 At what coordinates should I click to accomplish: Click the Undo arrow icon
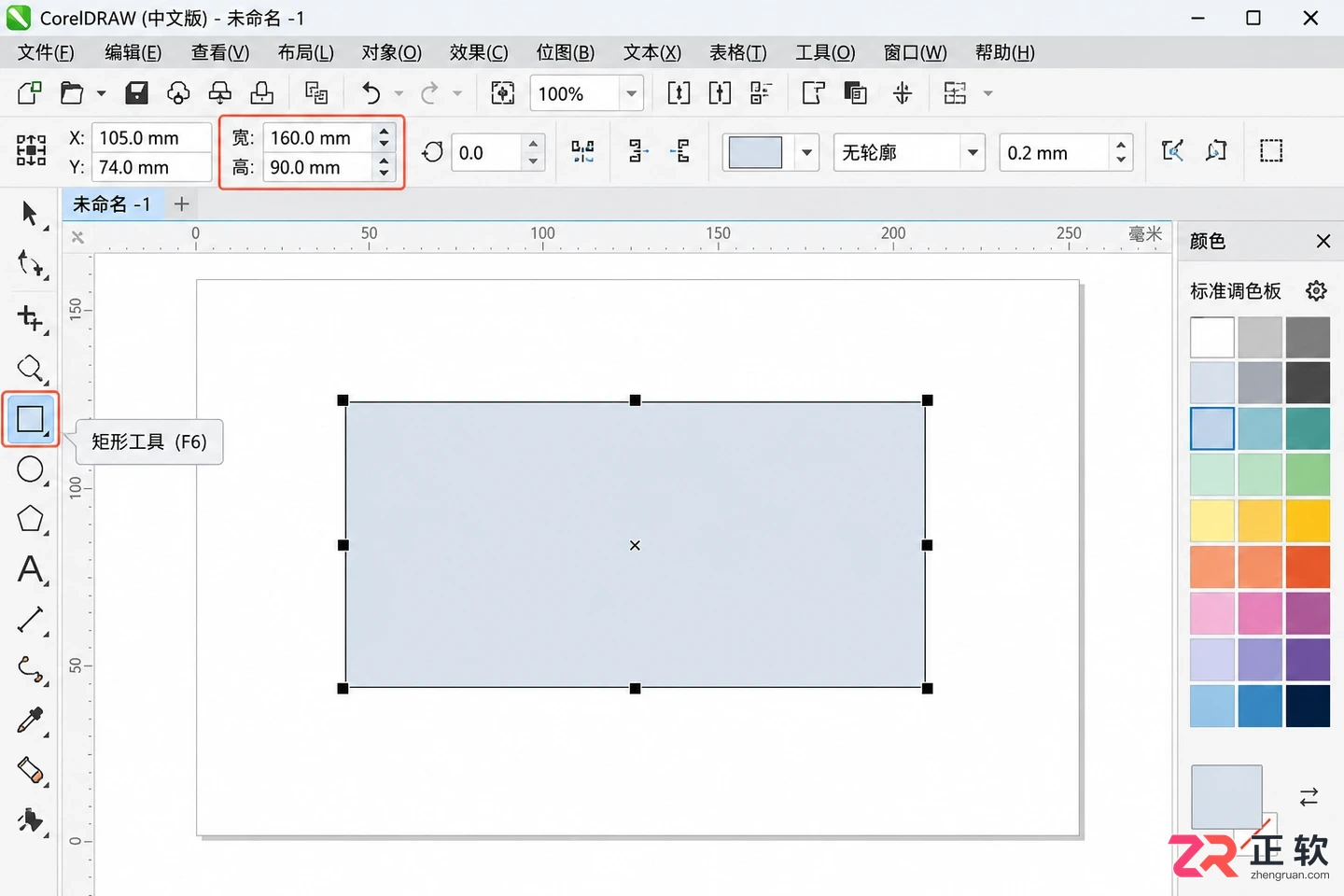coord(371,93)
